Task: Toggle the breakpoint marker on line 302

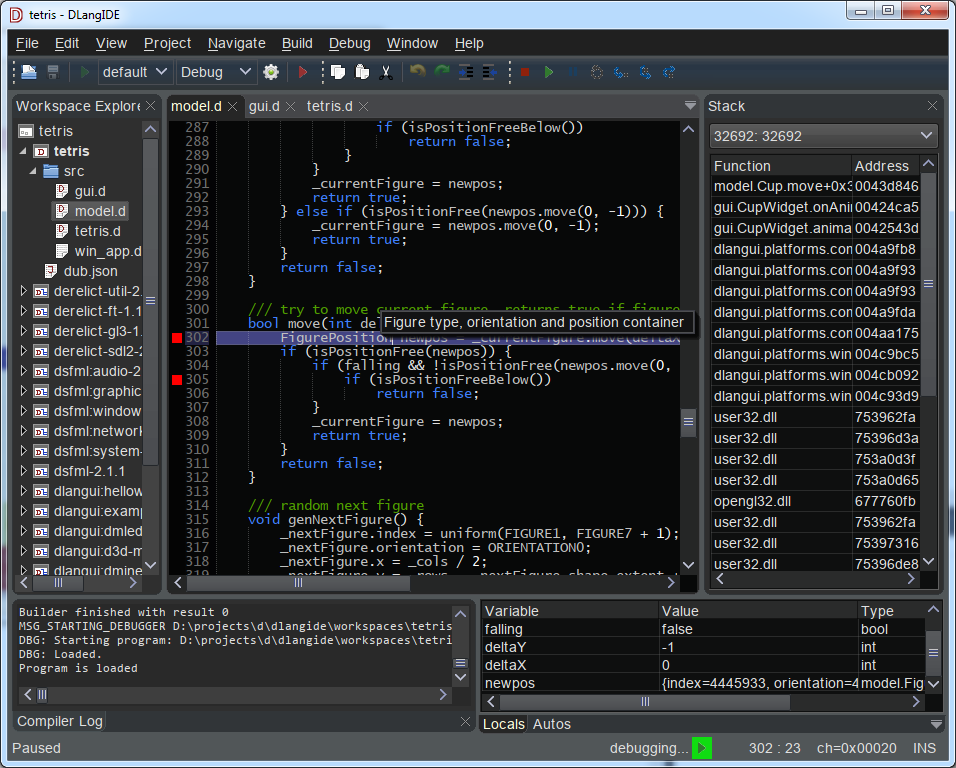Action: (177, 338)
